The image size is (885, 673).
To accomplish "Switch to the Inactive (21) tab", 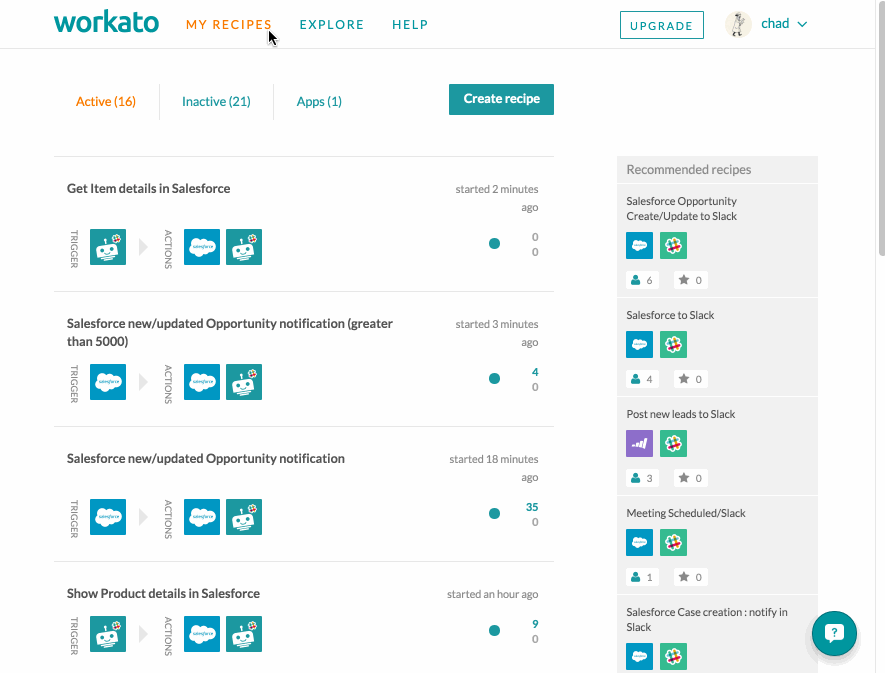I will (x=216, y=102).
